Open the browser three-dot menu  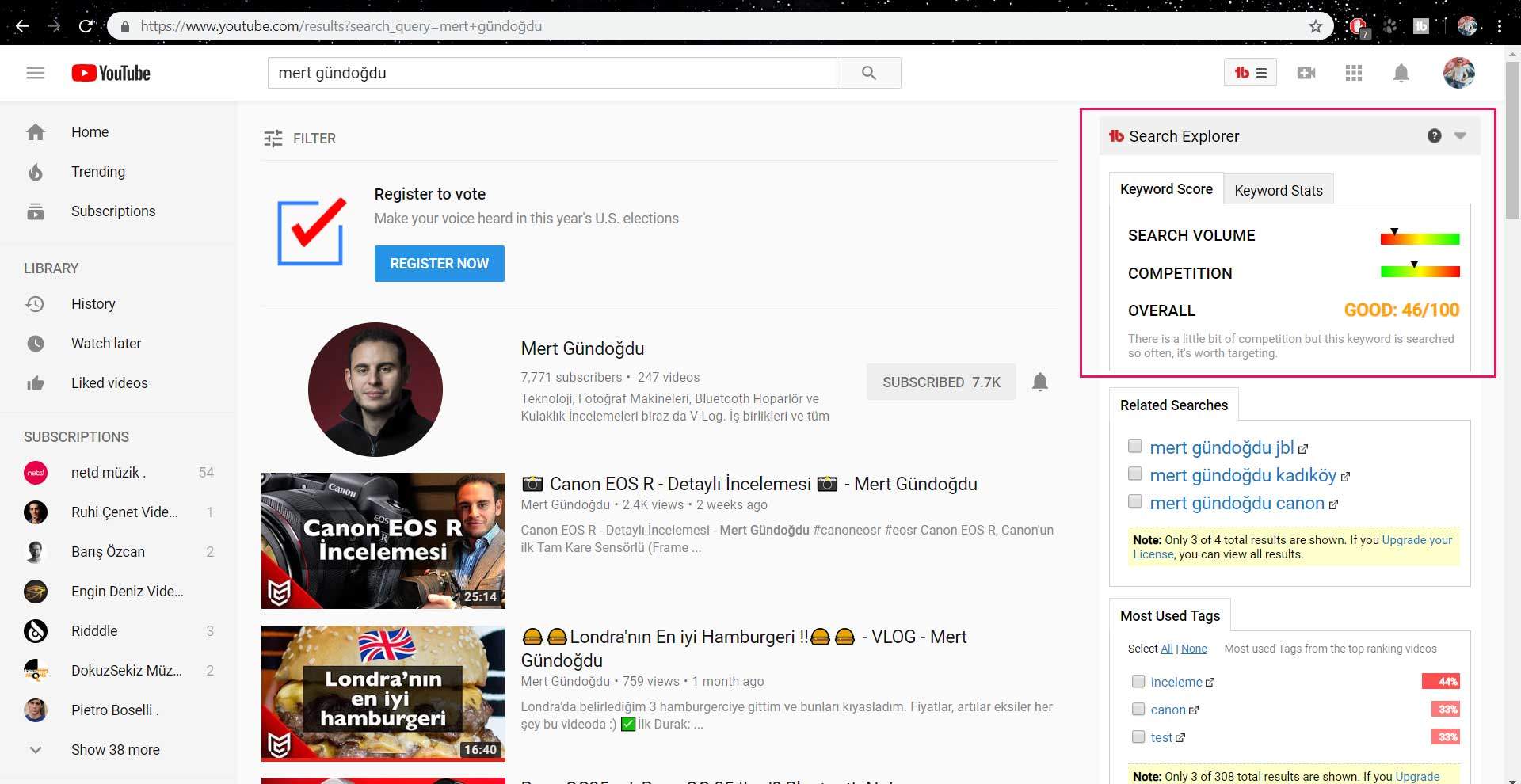pyautogui.click(x=1500, y=26)
